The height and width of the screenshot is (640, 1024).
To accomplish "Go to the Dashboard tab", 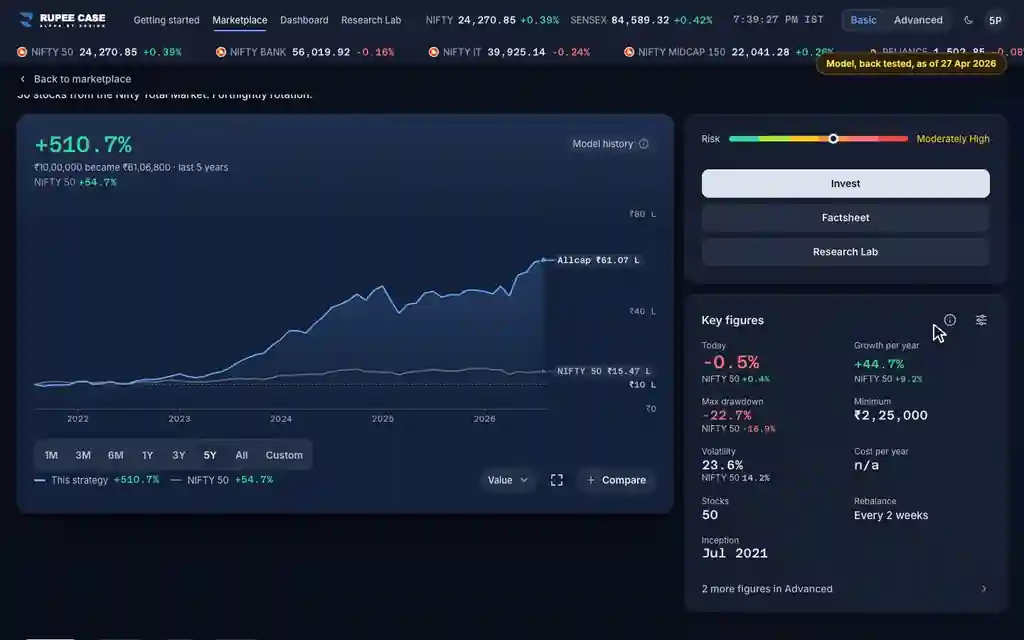I will pyautogui.click(x=304, y=20).
